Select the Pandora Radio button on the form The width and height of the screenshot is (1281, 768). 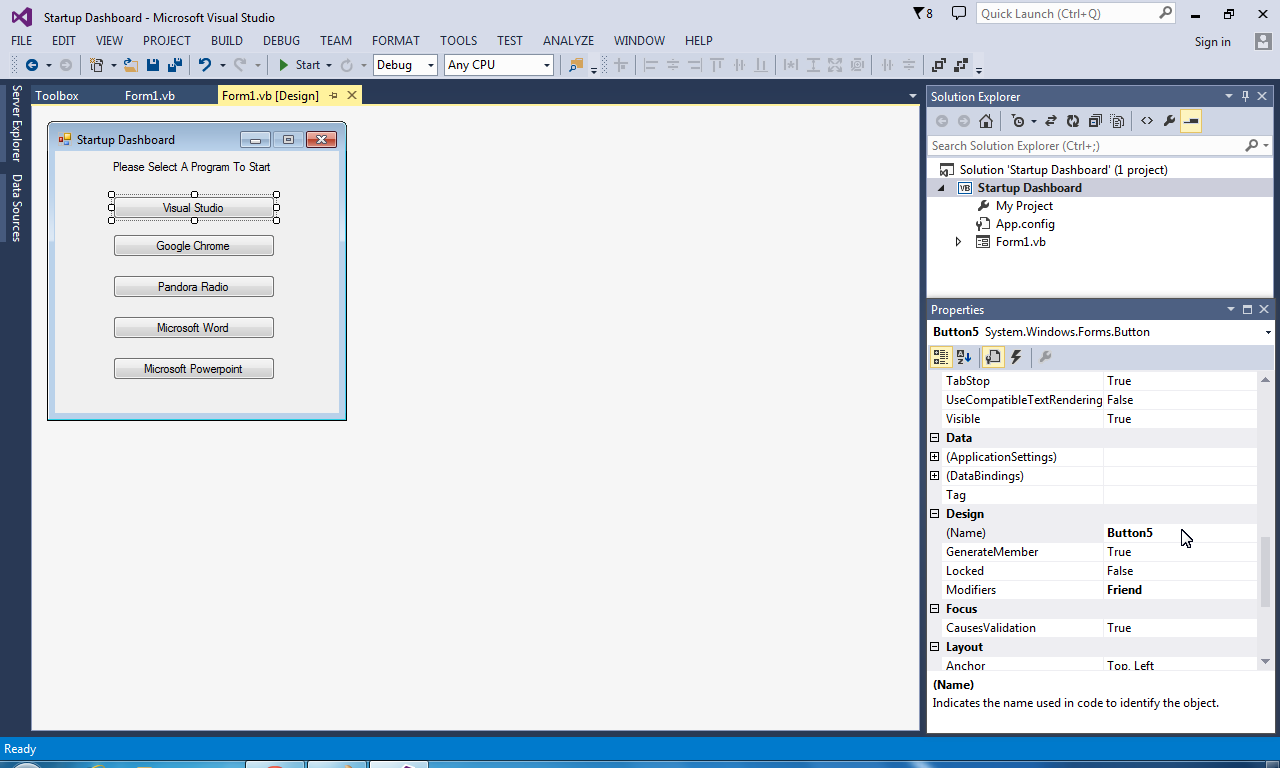tap(193, 287)
